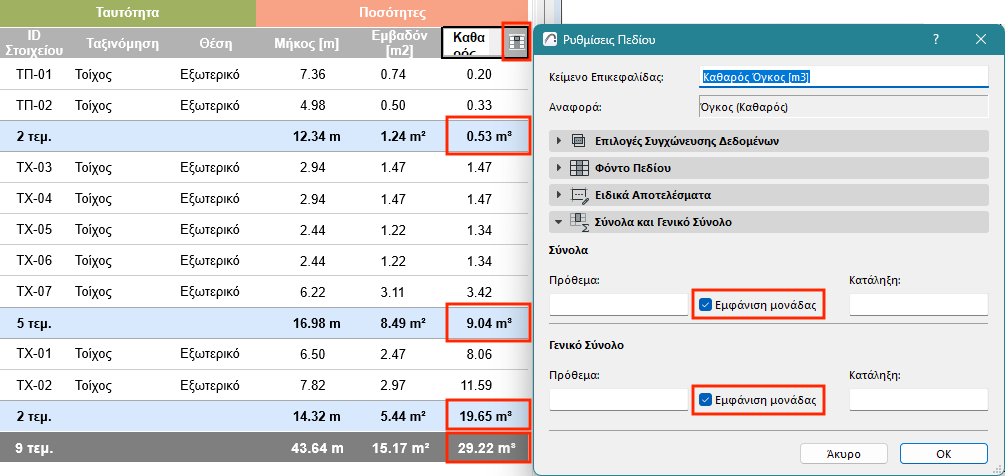This screenshot has width=1005, height=476.
Task: Expand Επιλογές Συγχώνευσης Δεδομένων panel arrow
Action: [559, 140]
